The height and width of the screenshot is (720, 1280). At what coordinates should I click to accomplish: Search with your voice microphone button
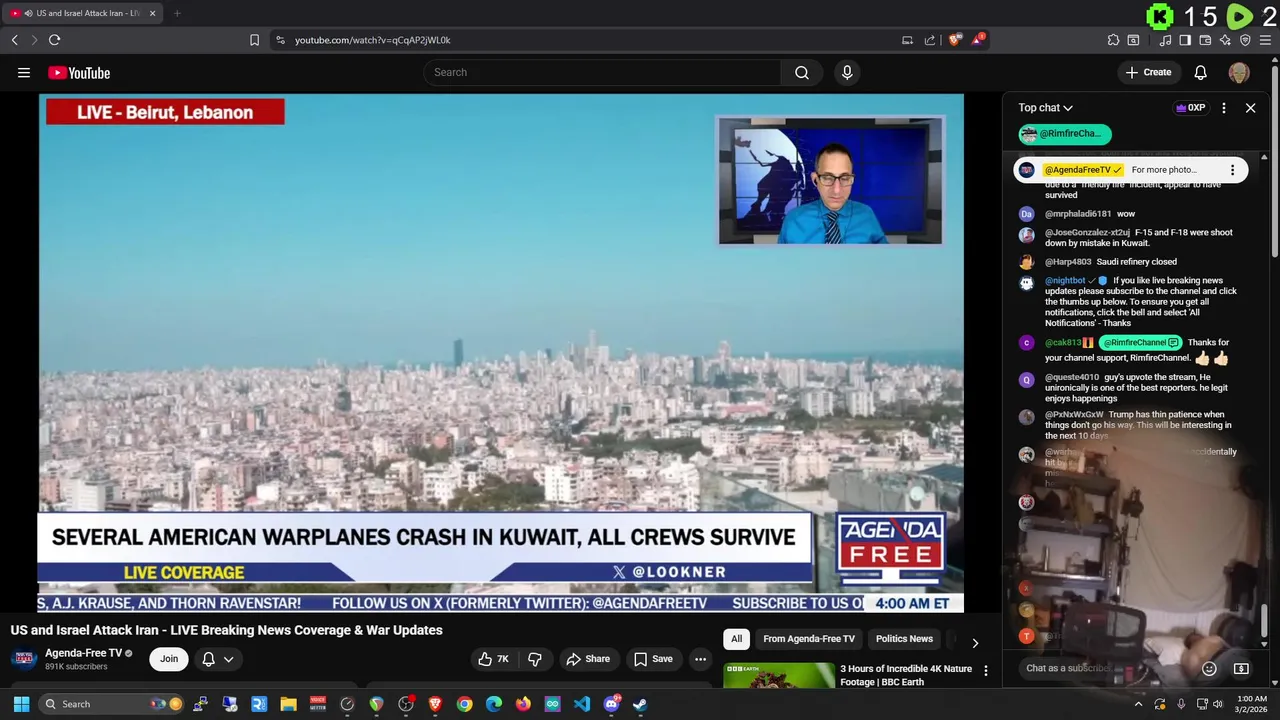847,72
